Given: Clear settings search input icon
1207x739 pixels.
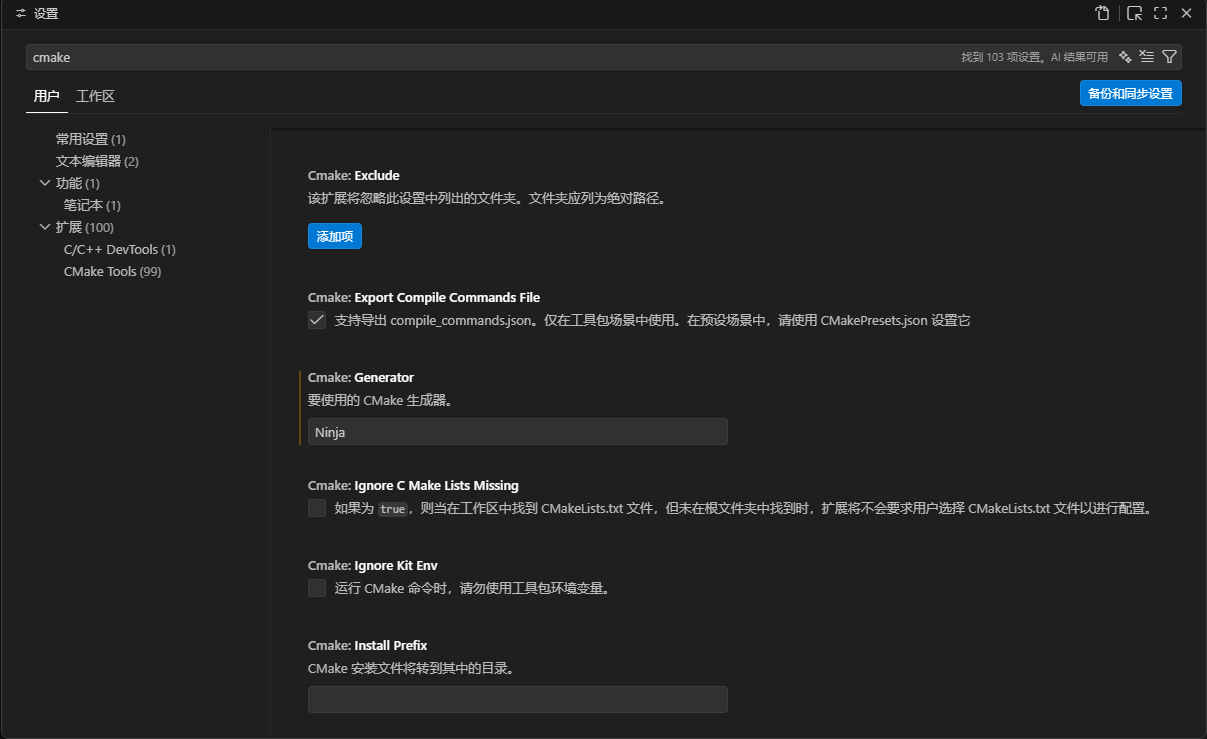Looking at the screenshot, I should (x=1147, y=57).
